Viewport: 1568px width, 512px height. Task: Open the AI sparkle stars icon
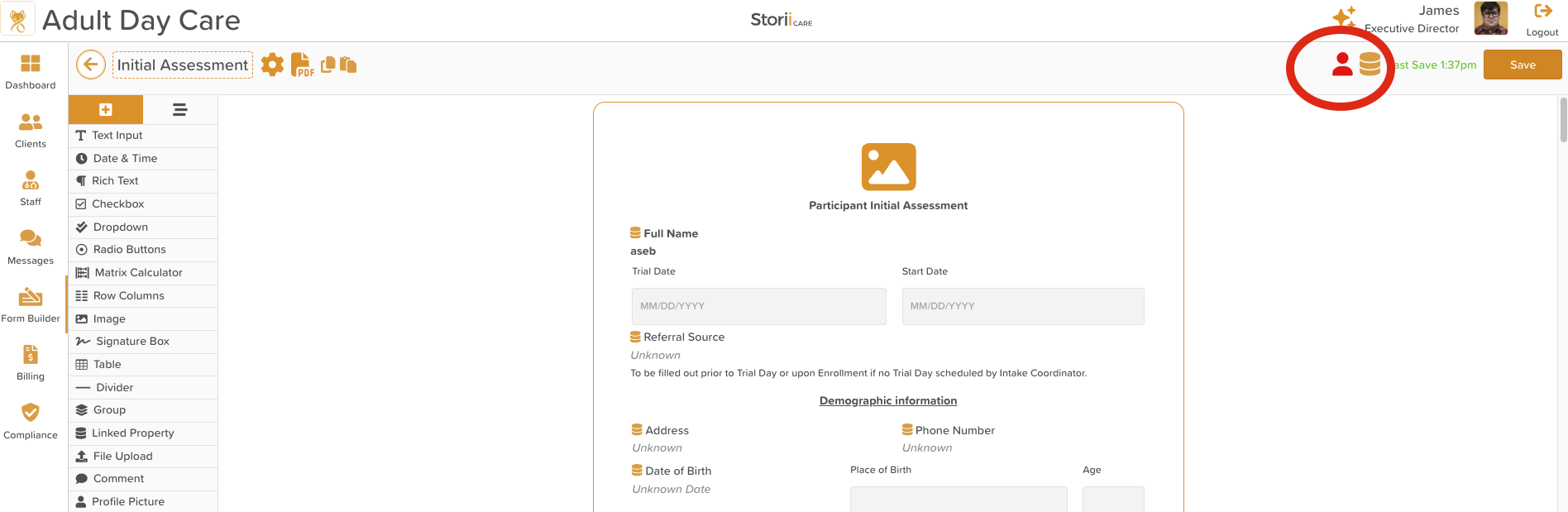click(1344, 17)
